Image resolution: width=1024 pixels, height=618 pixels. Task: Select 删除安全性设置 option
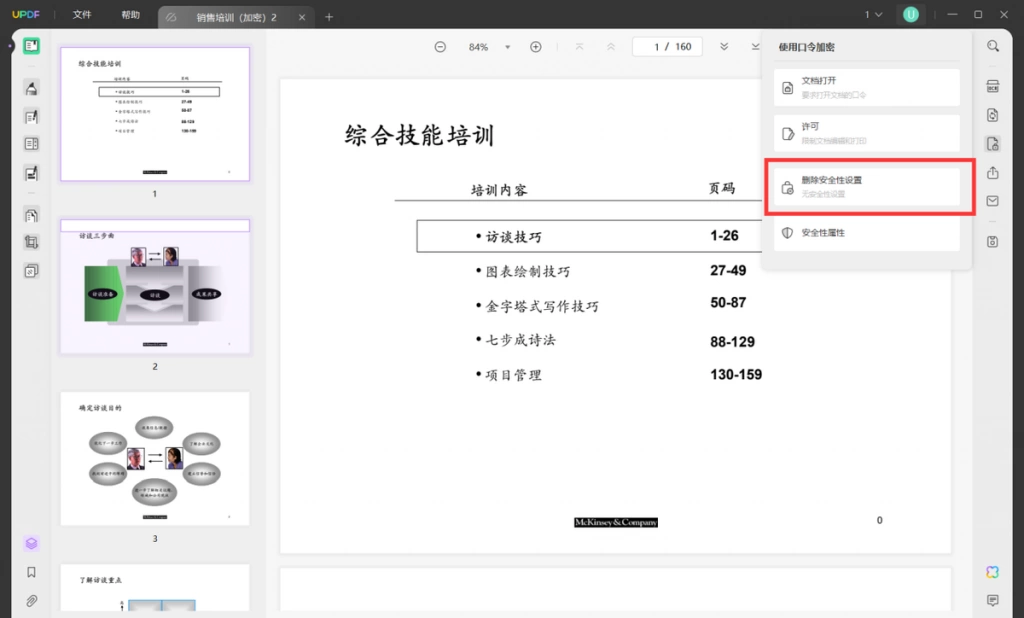pyautogui.click(x=867, y=187)
